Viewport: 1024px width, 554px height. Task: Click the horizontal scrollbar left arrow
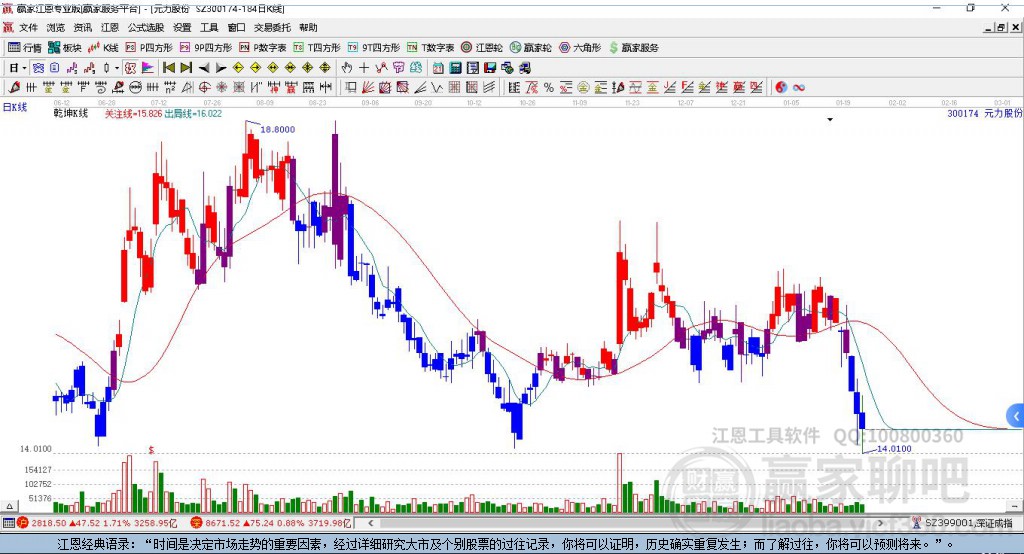coord(370,523)
